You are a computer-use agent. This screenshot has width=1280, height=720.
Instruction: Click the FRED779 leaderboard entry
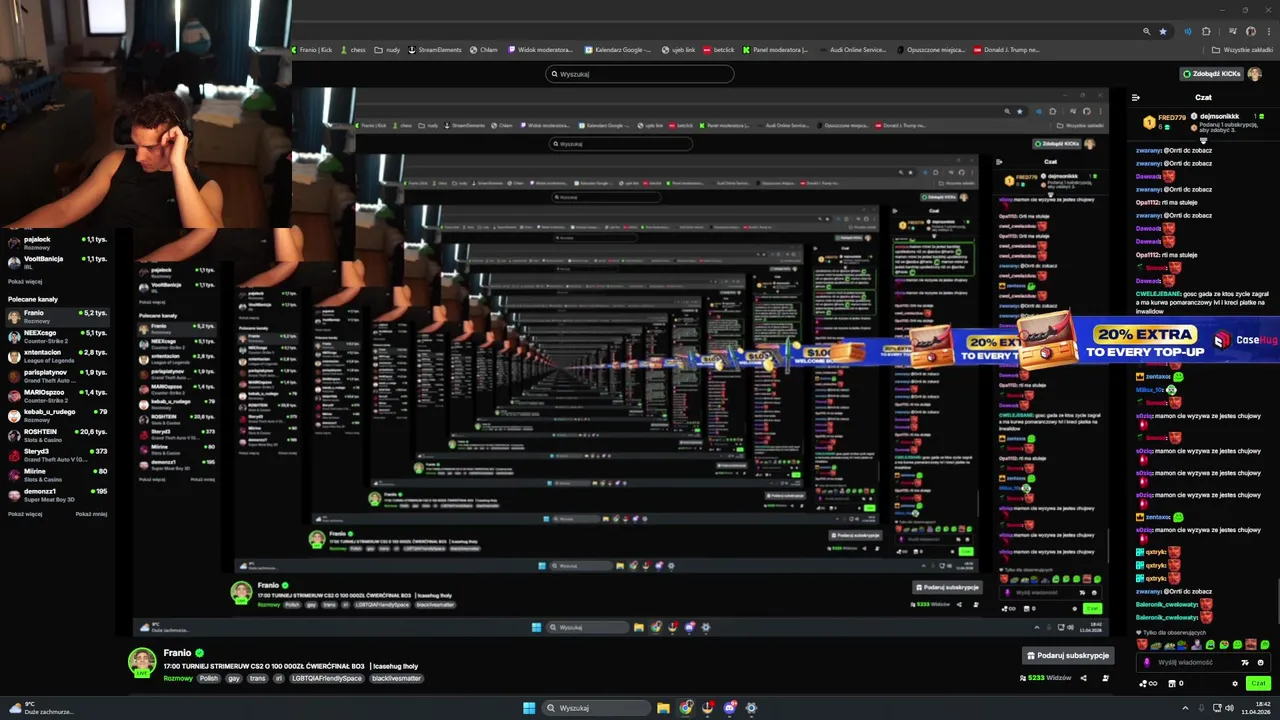(x=1164, y=121)
